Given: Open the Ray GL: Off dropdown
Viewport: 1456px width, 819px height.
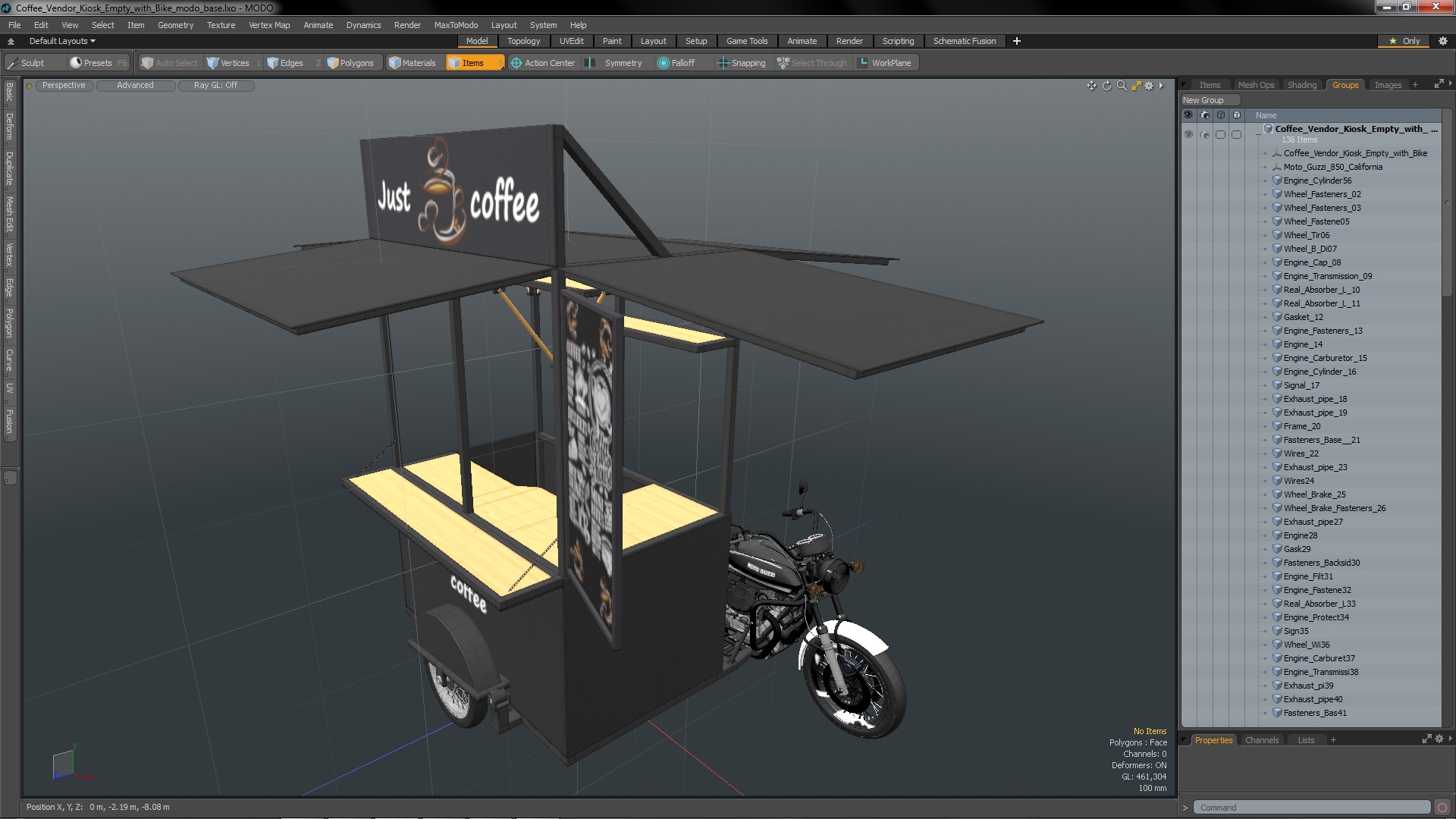Looking at the screenshot, I should [x=215, y=86].
